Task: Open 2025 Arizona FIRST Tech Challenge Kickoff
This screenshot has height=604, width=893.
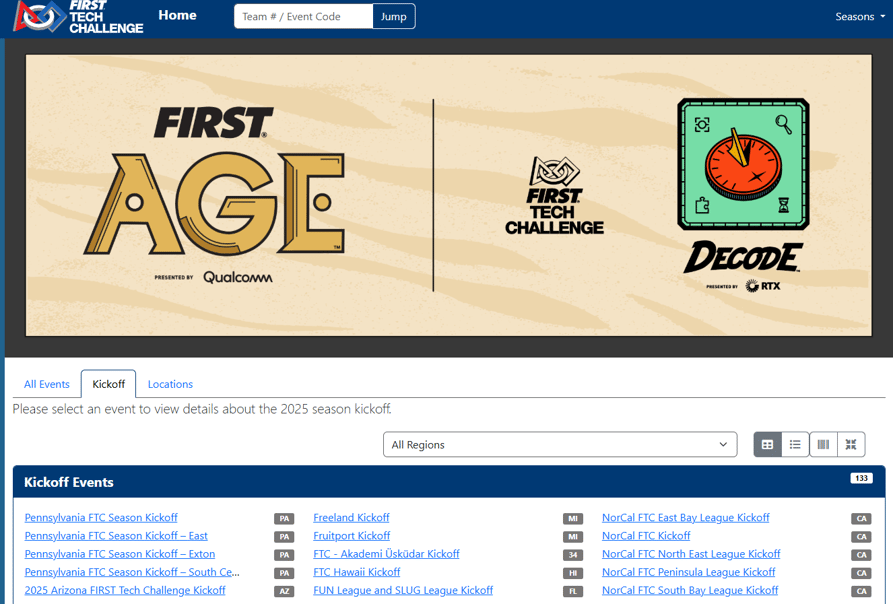Action: pos(125,590)
